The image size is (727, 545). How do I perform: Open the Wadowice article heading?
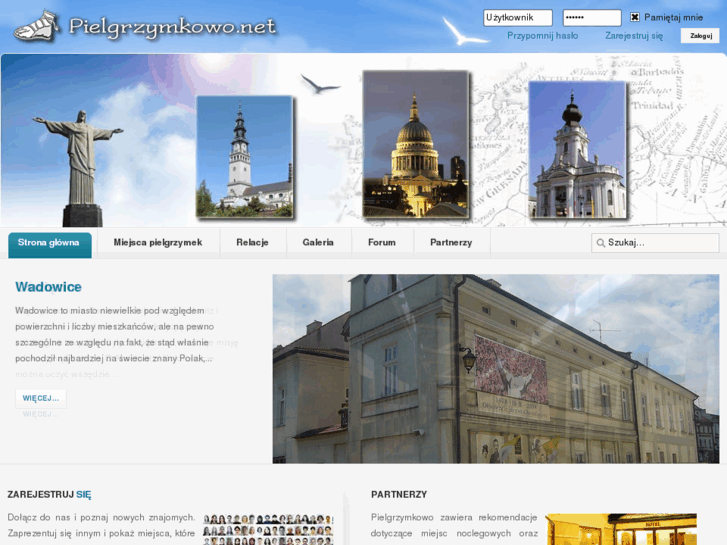pyautogui.click(x=48, y=287)
